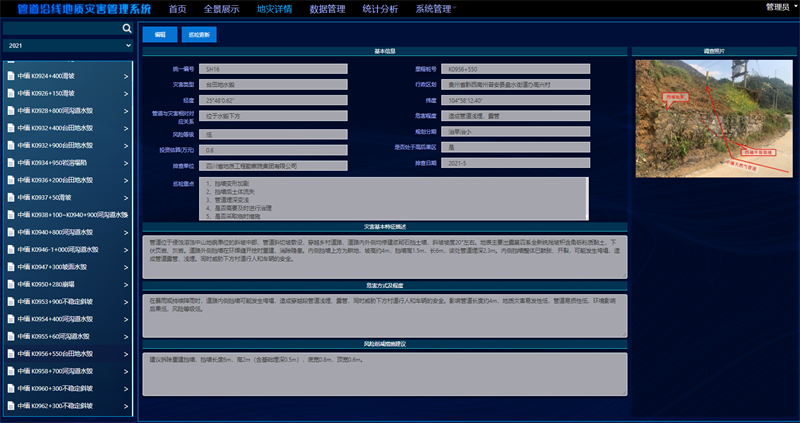Image resolution: width=800 pixels, height=423 pixels.
Task: Click arrow icon on K0928+800 row
Action: (x=125, y=110)
